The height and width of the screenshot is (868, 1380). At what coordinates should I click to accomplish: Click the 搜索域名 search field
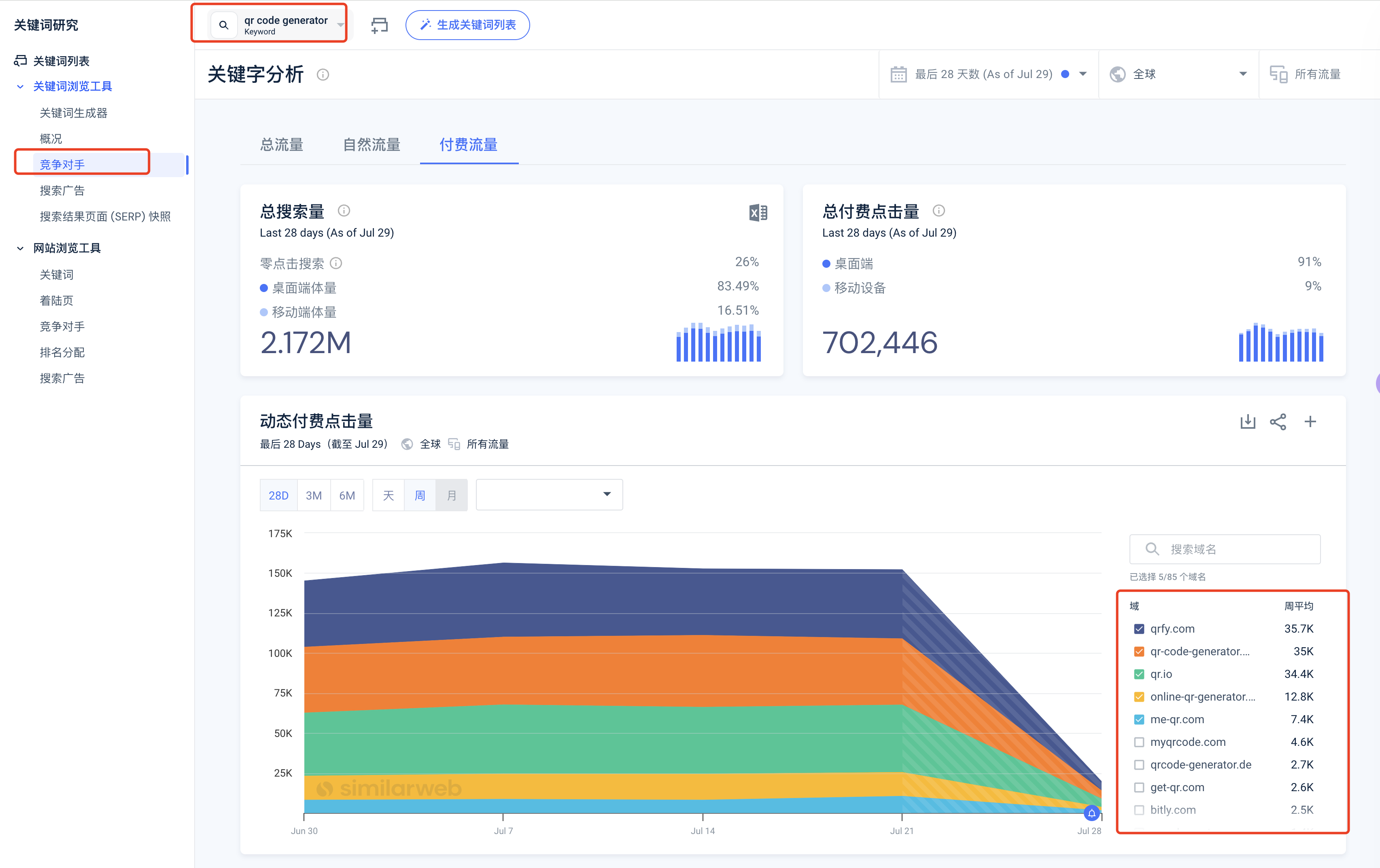(1225, 549)
